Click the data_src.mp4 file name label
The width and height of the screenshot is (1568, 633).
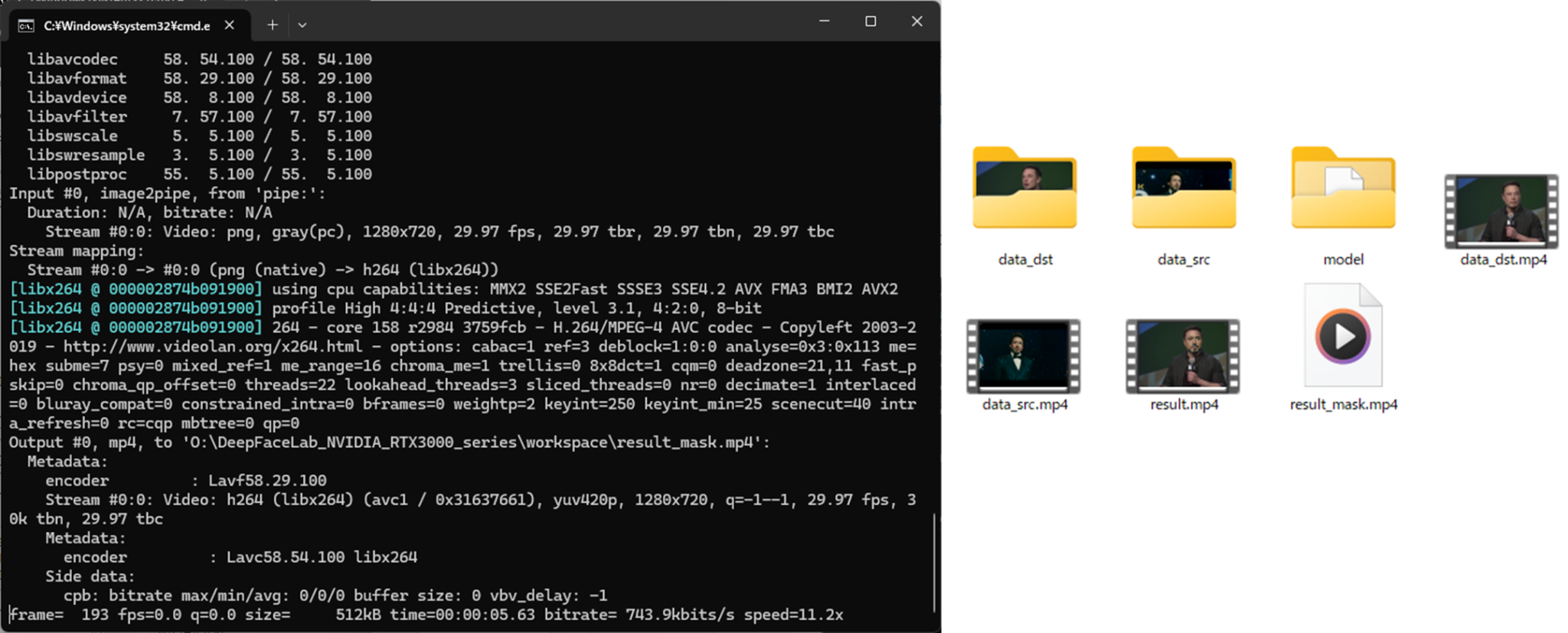1024,404
